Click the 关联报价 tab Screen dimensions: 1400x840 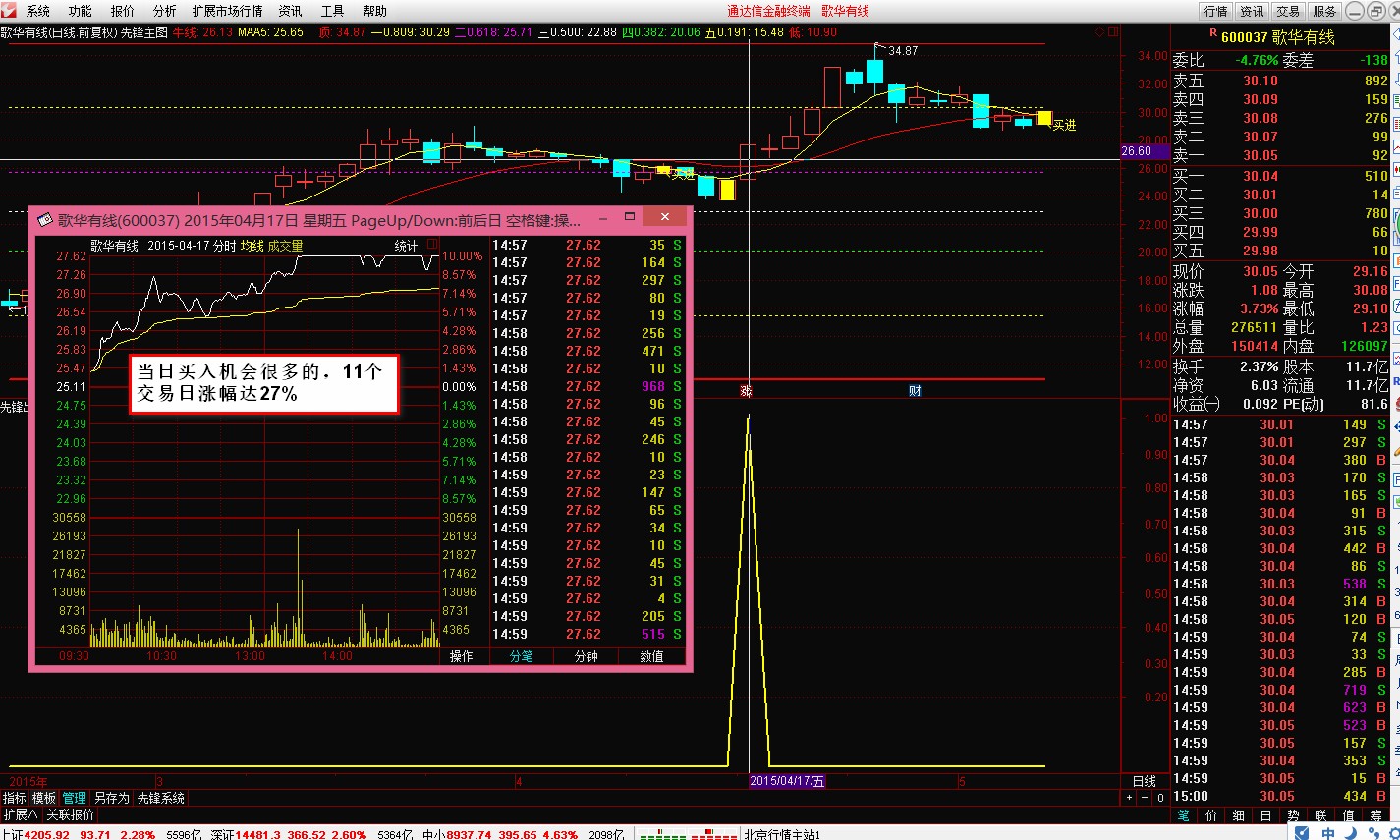point(71,814)
